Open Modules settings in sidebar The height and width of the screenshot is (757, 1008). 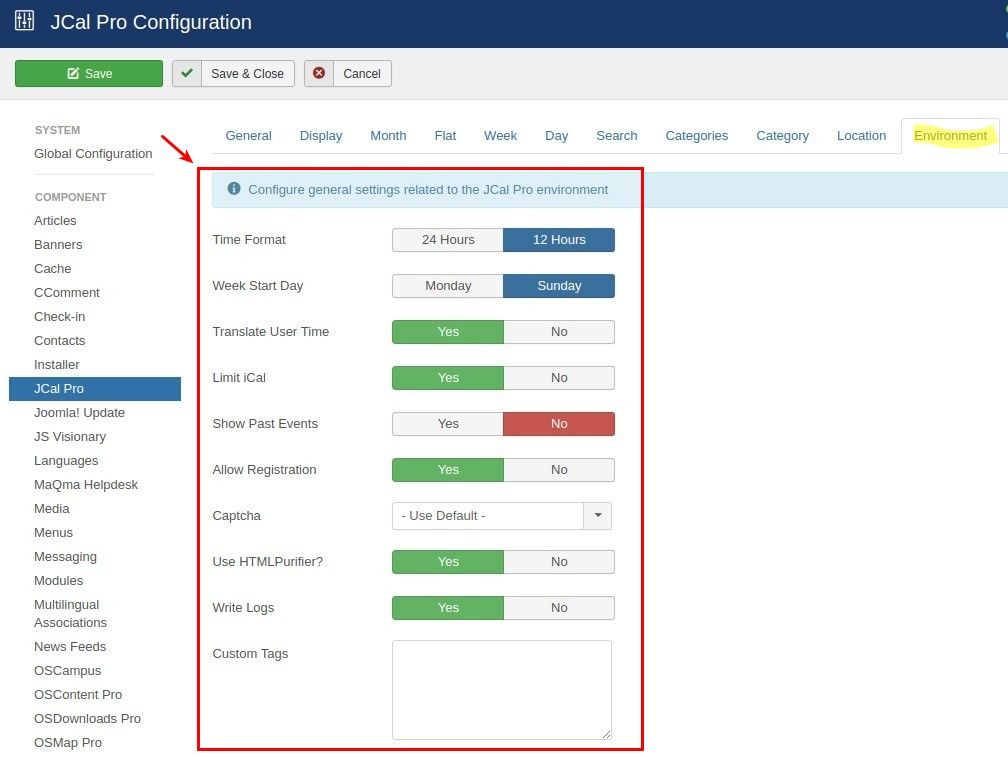58,580
